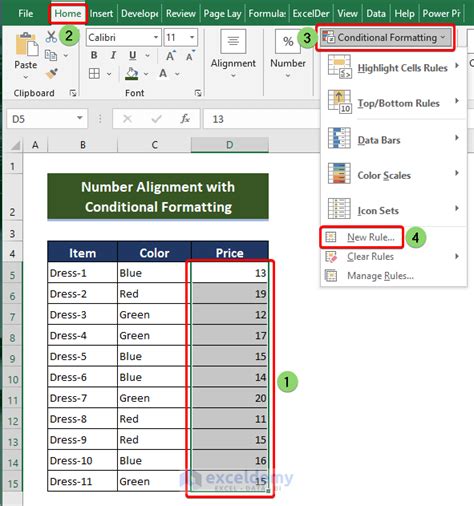Open Font dialog launcher
Viewport: 474px width, 506px height.
[198, 93]
